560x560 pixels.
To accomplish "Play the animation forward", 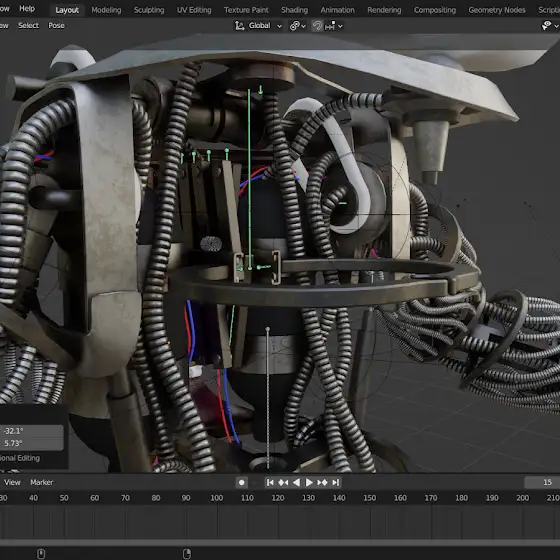I will coord(309,482).
